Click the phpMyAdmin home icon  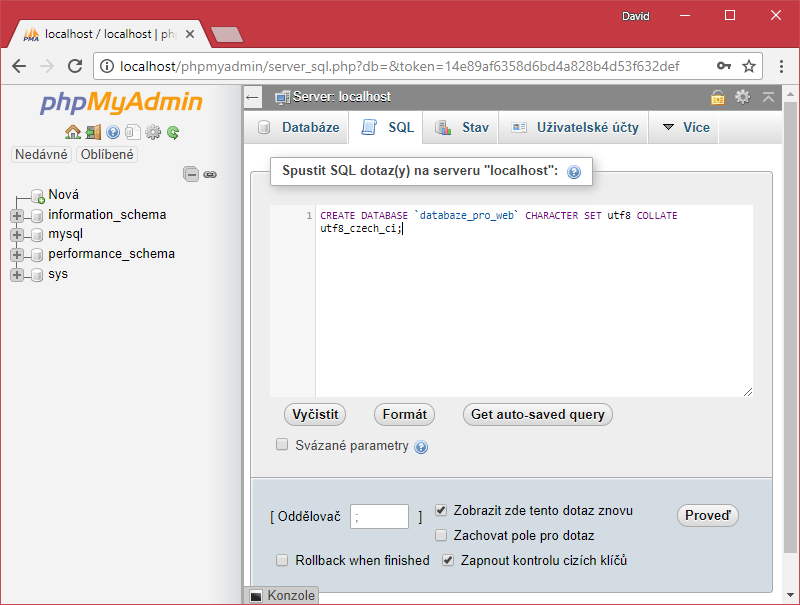pyautogui.click(x=72, y=132)
